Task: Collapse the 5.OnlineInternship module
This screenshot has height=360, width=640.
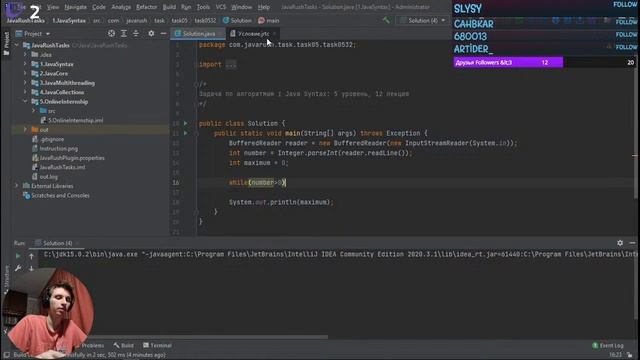Action: 25,102
